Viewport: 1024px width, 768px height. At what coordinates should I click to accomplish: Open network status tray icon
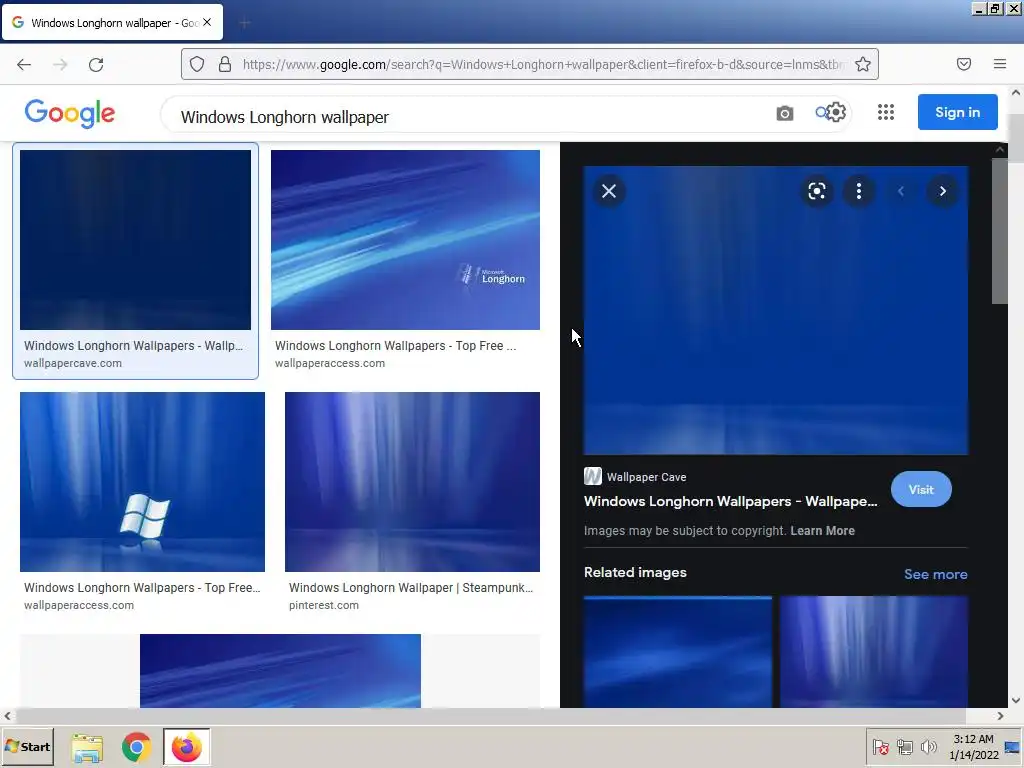point(904,747)
